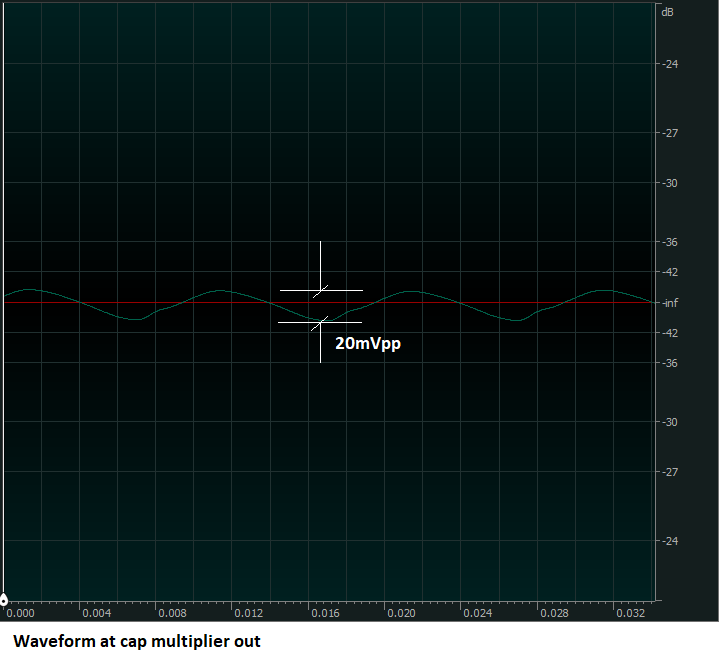Click the 0.012 time ruler label

coord(249,613)
